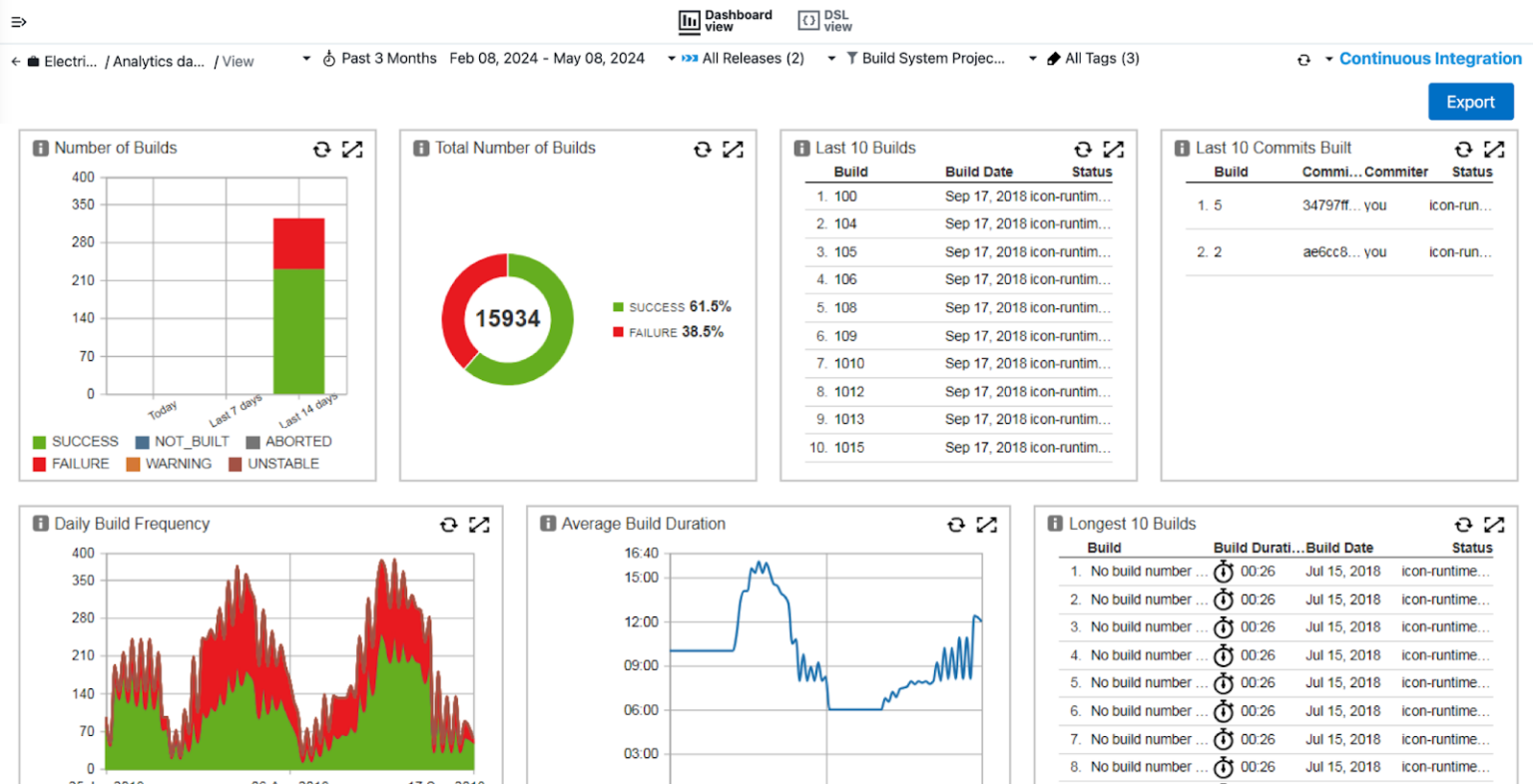Expand the All Releases (2) dropdown
Image resolution: width=1533 pixels, height=784 pixels.
pos(751,58)
